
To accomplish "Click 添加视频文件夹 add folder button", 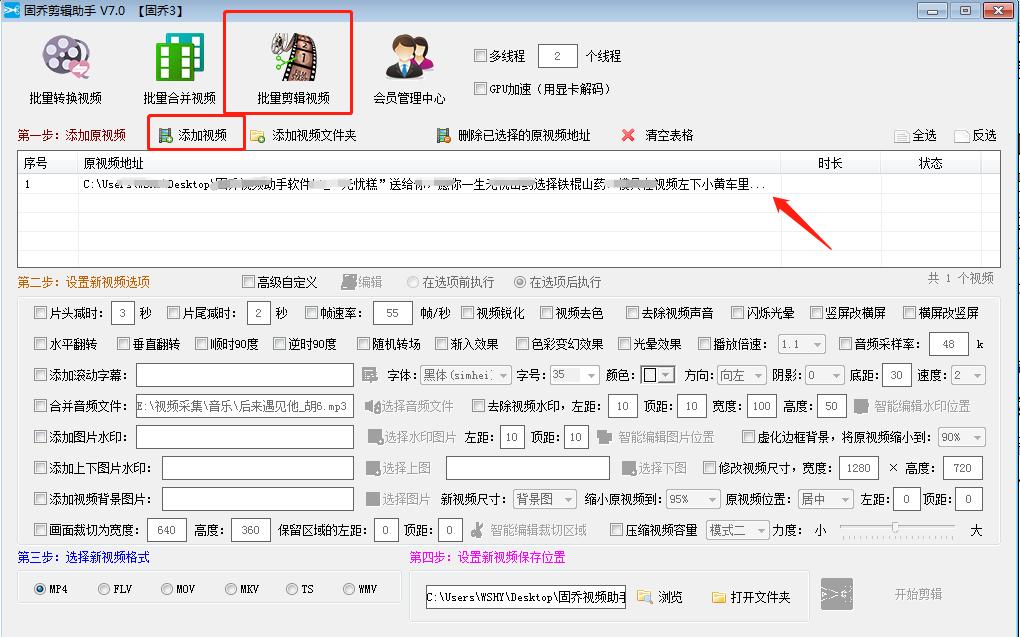I will click(x=304, y=135).
